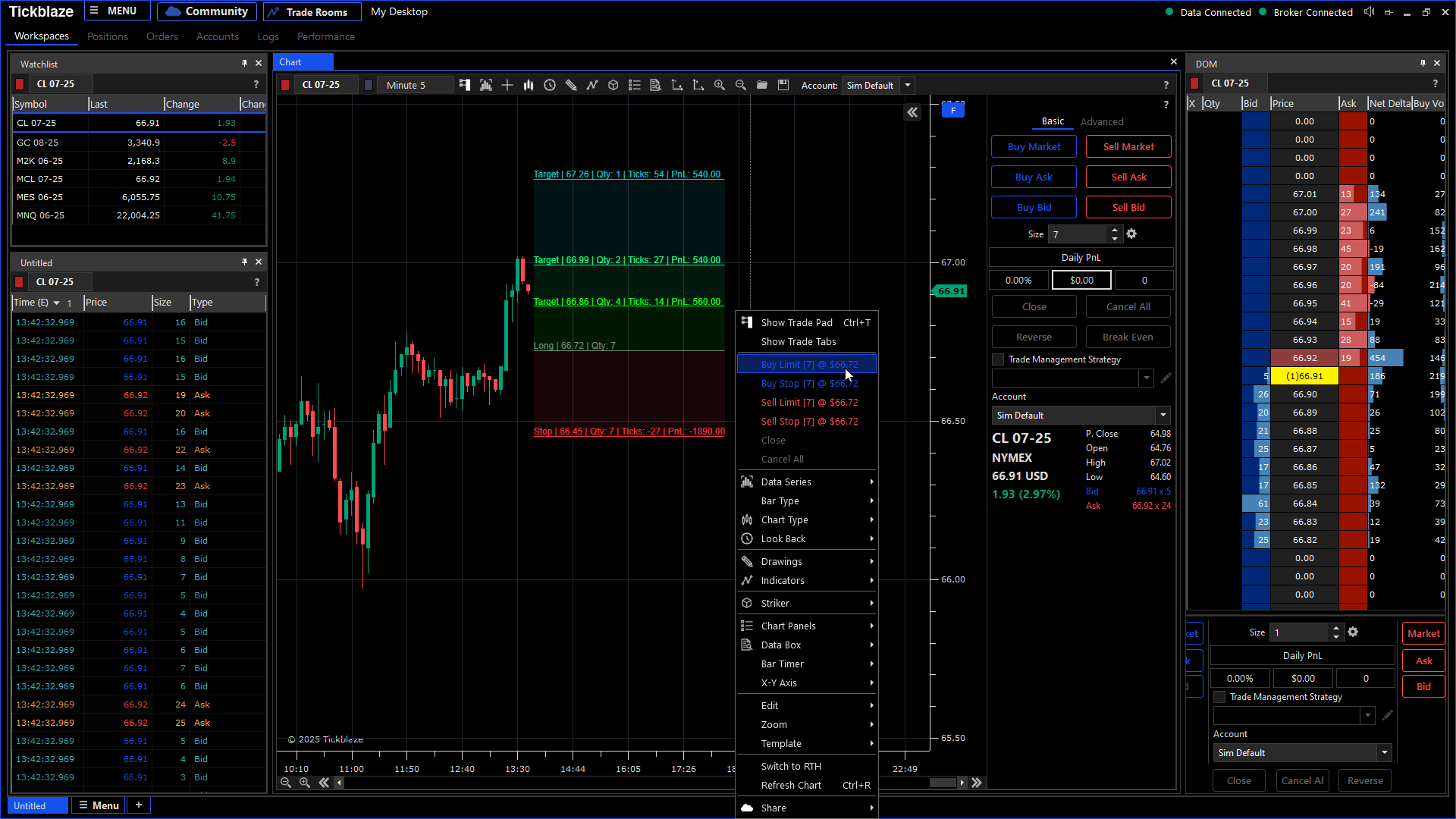Click the Break Even button

click(x=1128, y=337)
